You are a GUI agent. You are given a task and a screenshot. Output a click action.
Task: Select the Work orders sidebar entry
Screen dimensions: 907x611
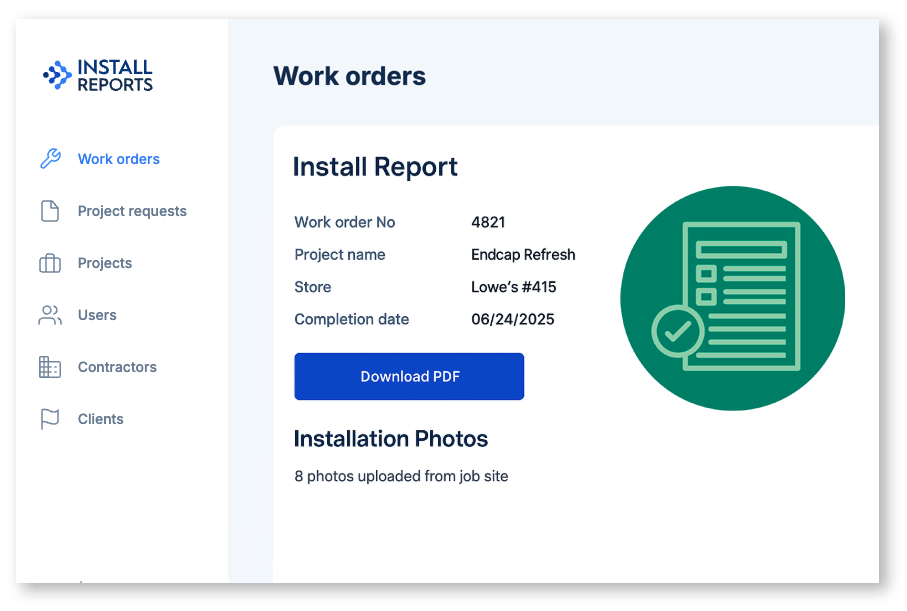pyautogui.click(x=119, y=158)
